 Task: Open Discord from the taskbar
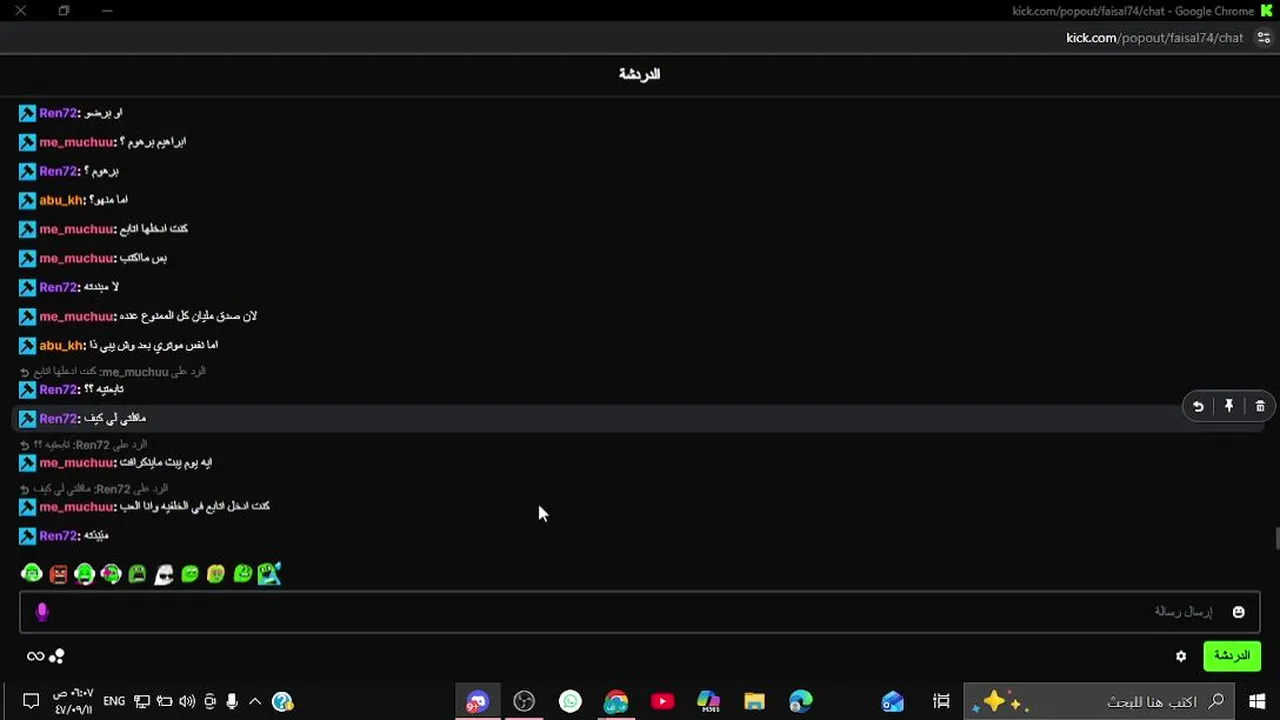477,701
